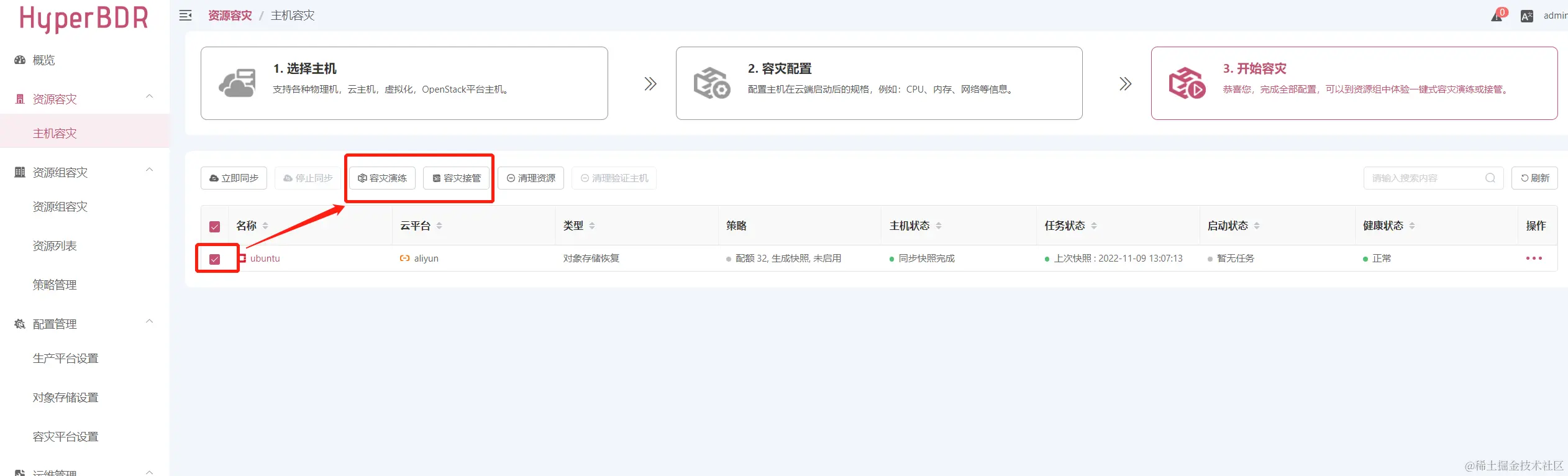Click the 容灾接管 takeover button

point(457,178)
